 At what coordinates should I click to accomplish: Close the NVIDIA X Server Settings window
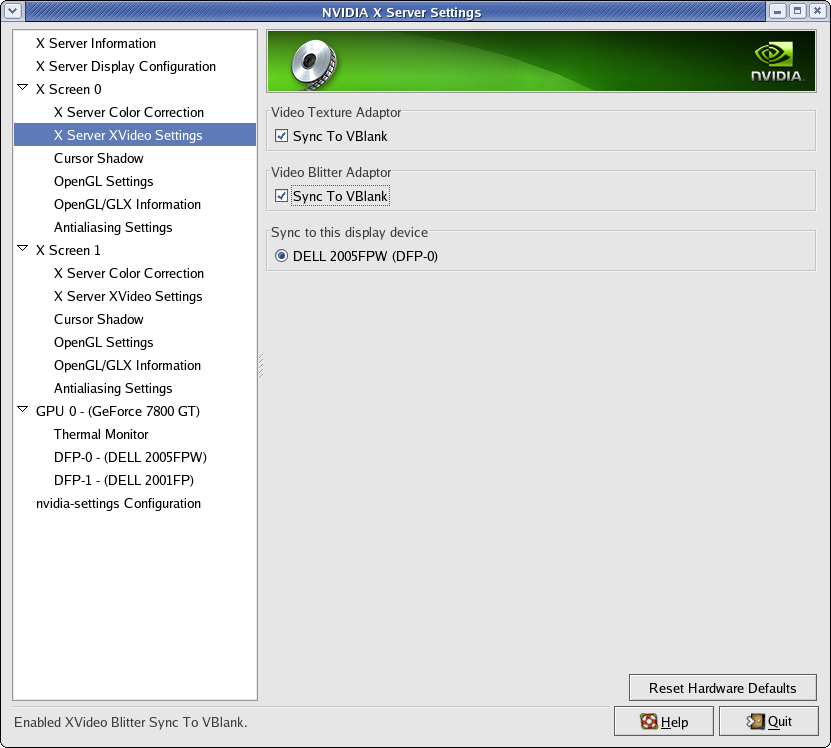pos(818,11)
